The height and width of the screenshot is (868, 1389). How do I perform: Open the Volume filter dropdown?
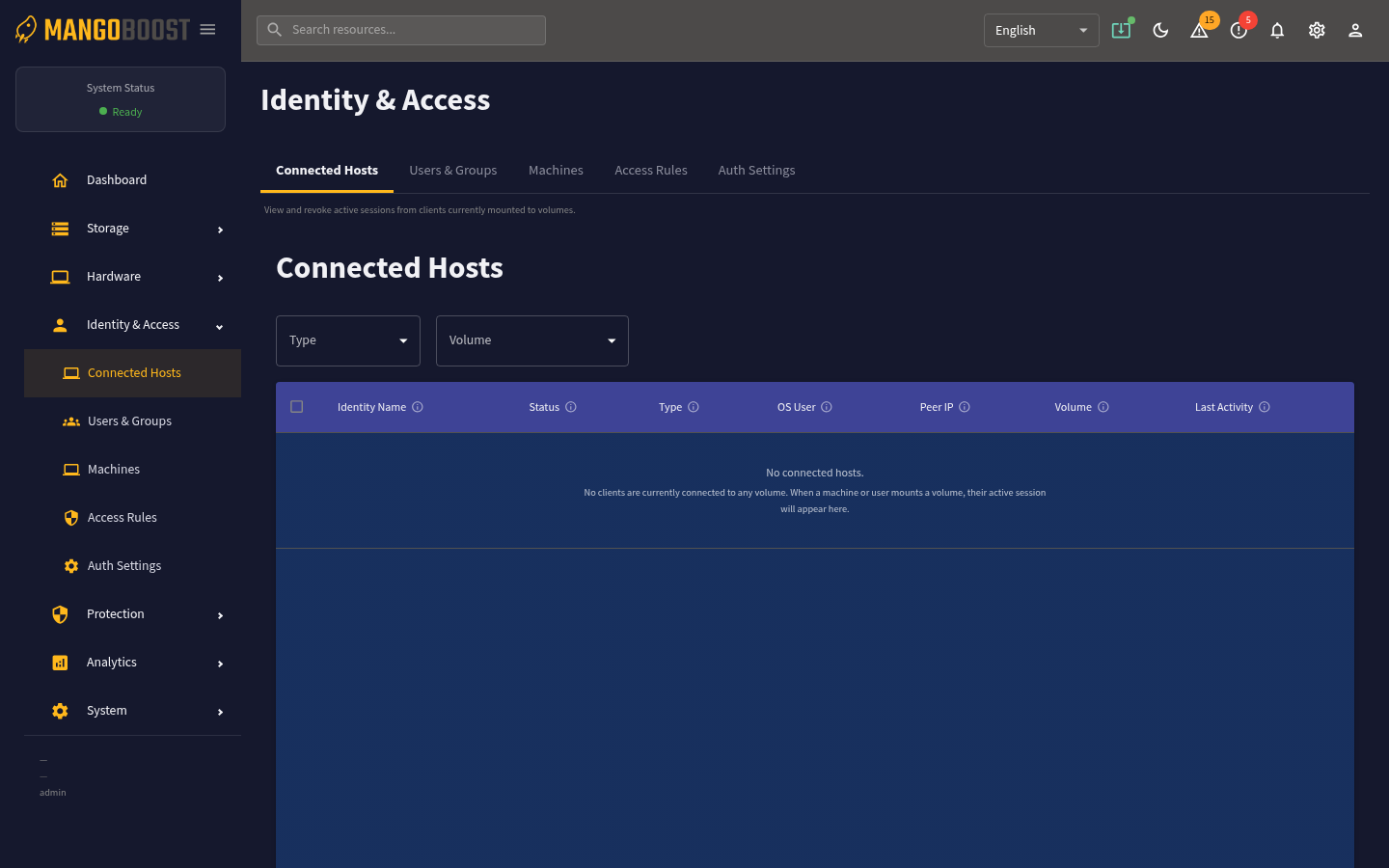(x=532, y=340)
